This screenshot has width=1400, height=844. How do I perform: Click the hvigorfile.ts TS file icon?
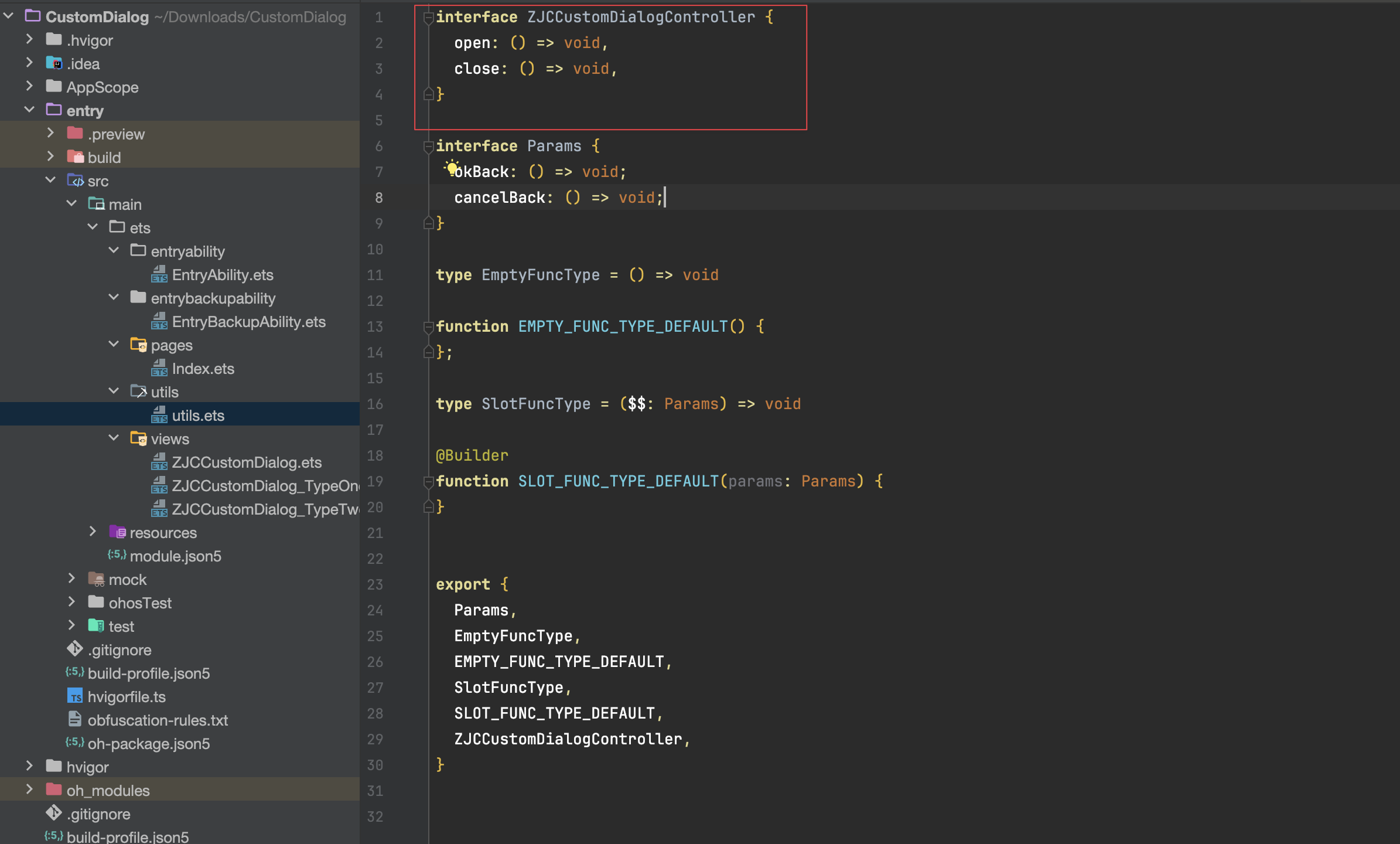pyautogui.click(x=75, y=696)
